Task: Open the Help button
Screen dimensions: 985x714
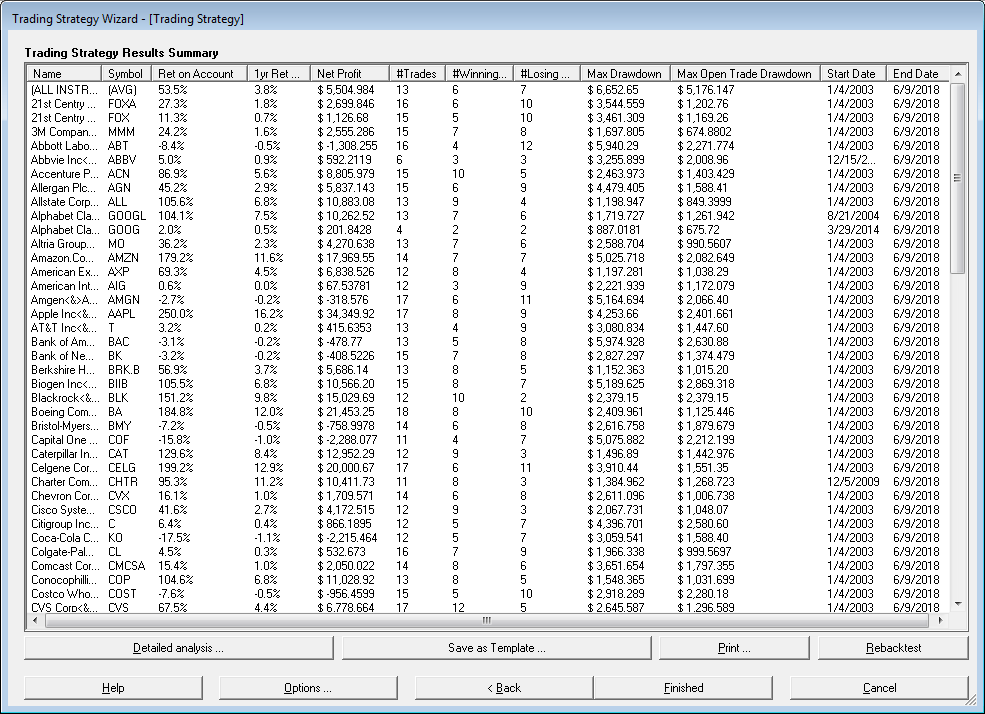Action: [112, 688]
